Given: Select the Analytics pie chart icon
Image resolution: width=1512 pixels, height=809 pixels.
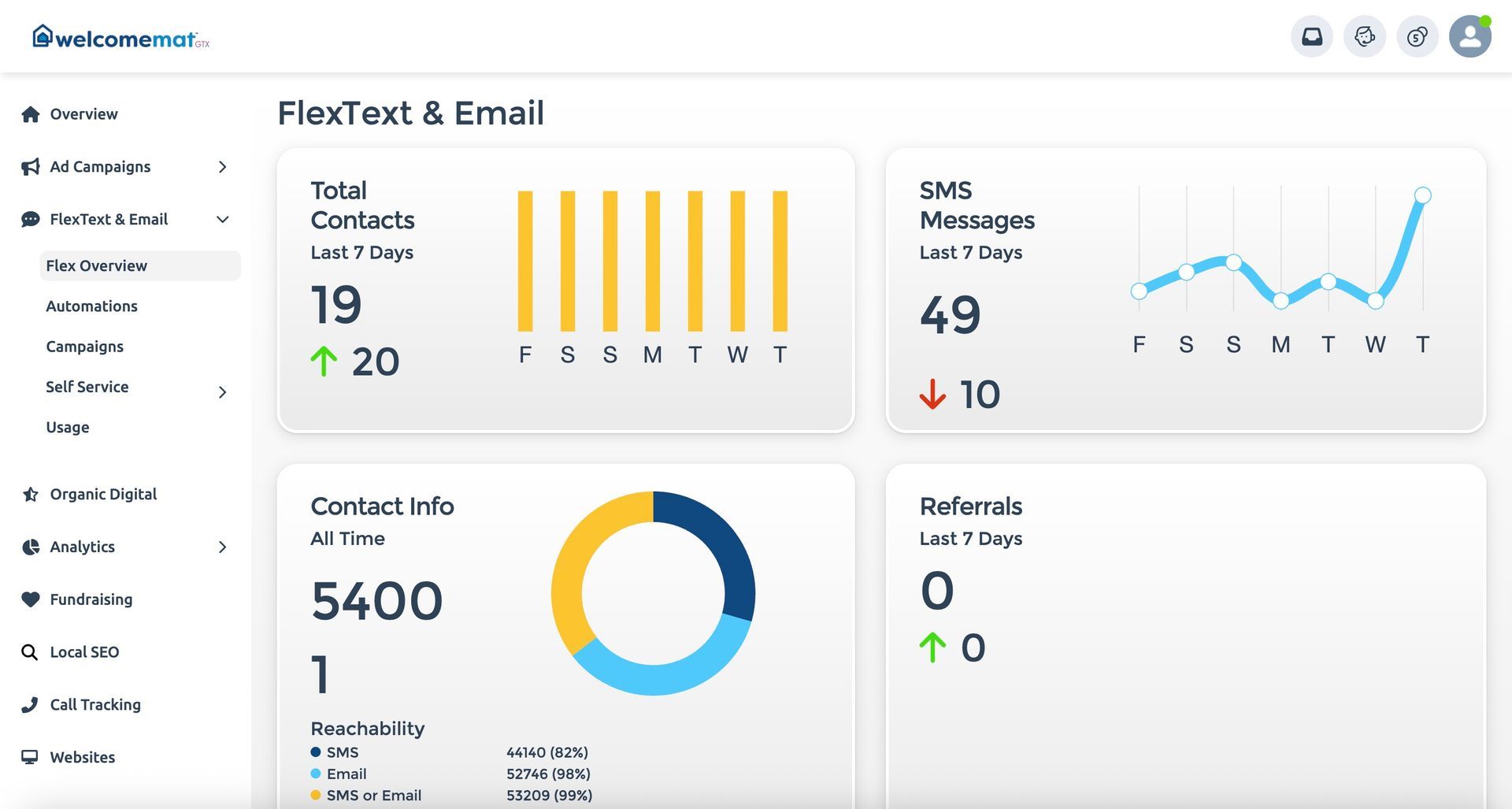Looking at the screenshot, I should [x=31, y=547].
